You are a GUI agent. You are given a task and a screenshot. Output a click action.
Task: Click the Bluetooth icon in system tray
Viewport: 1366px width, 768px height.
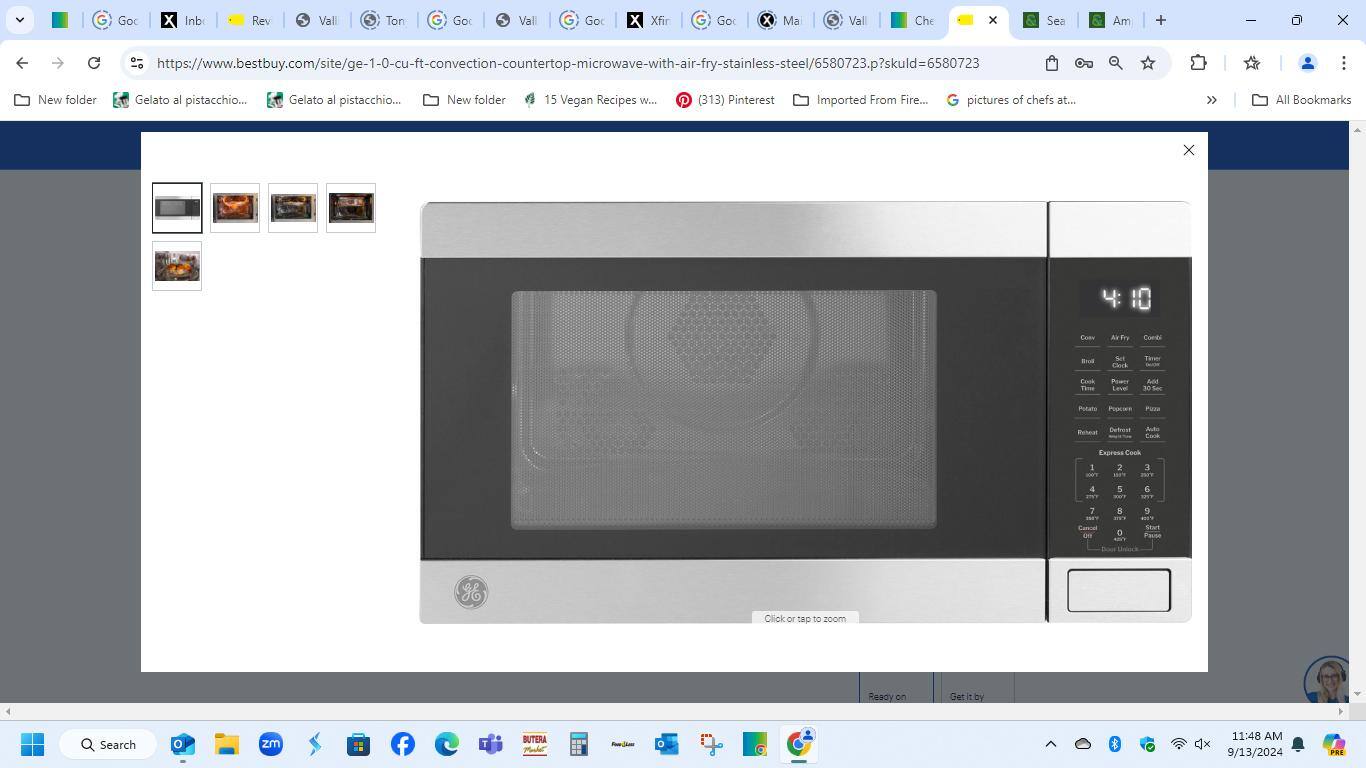click(x=1114, y=744)
